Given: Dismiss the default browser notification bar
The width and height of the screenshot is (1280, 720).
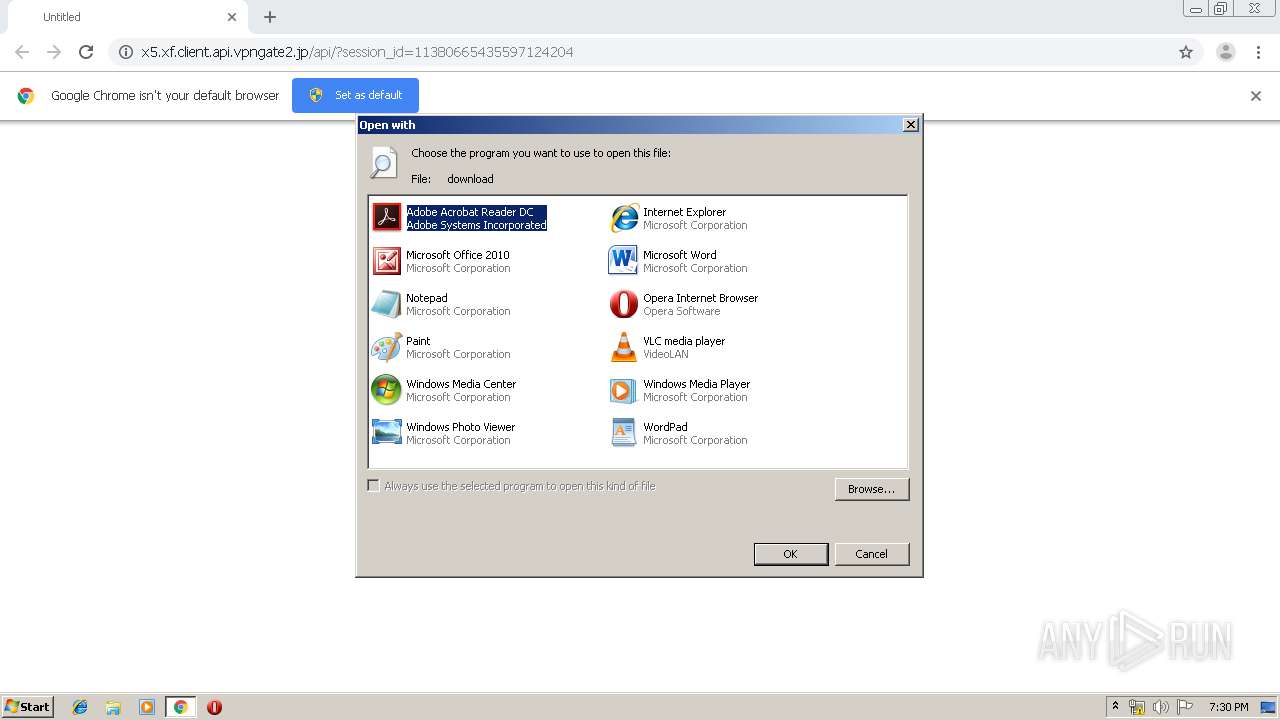Looking at the screenshot, I should [1256, 96].
